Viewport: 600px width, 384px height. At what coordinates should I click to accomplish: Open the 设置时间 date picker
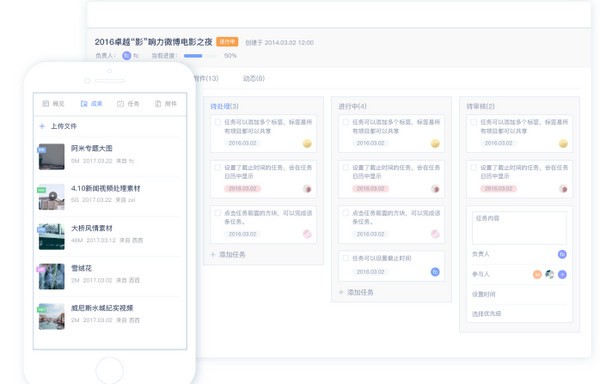(x=519, y=294)
